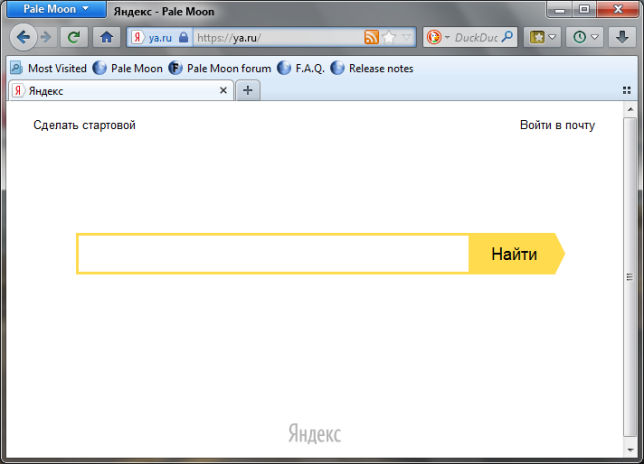Open the F.A.Q. bookmark
The height and width of the screenshot is (464, 644).
301,68
